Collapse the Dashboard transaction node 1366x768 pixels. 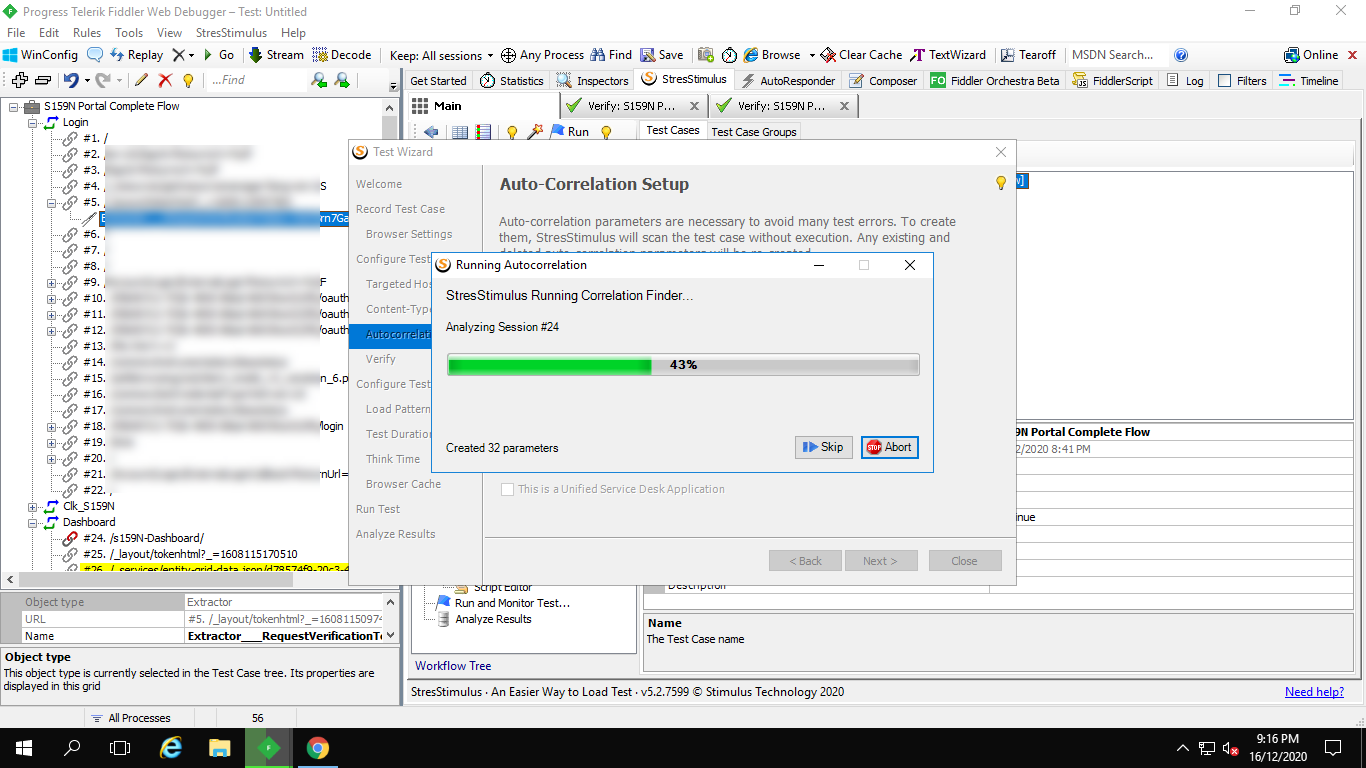tap(33, 522)
